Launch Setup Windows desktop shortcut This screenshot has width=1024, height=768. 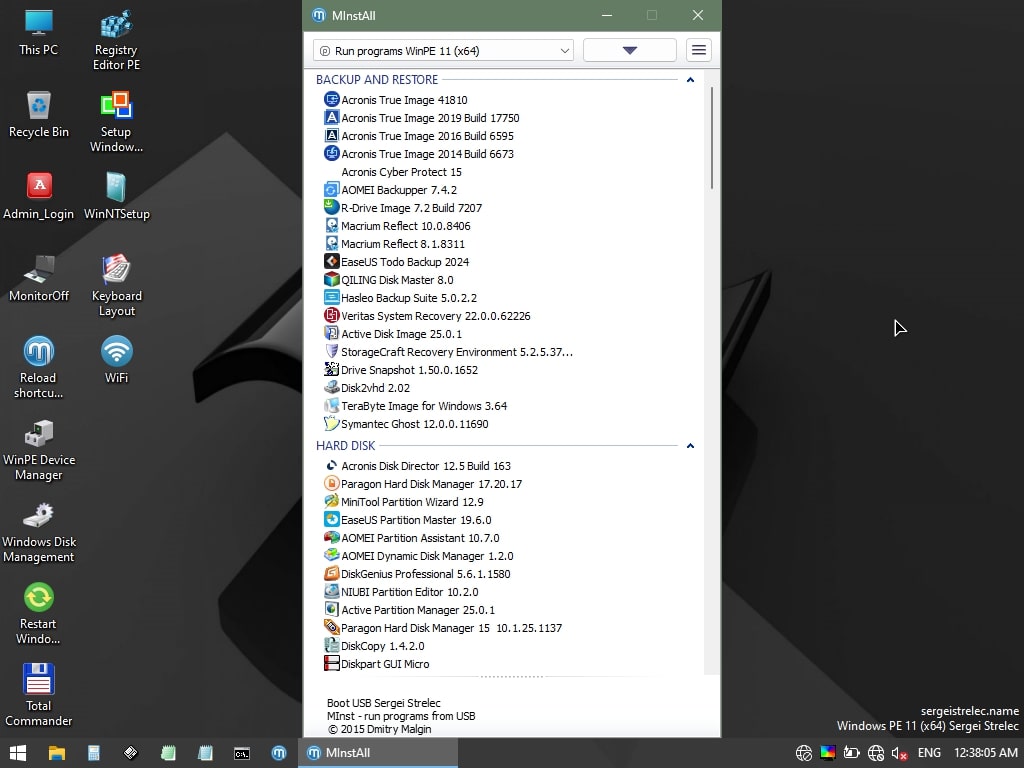(116, 121)
